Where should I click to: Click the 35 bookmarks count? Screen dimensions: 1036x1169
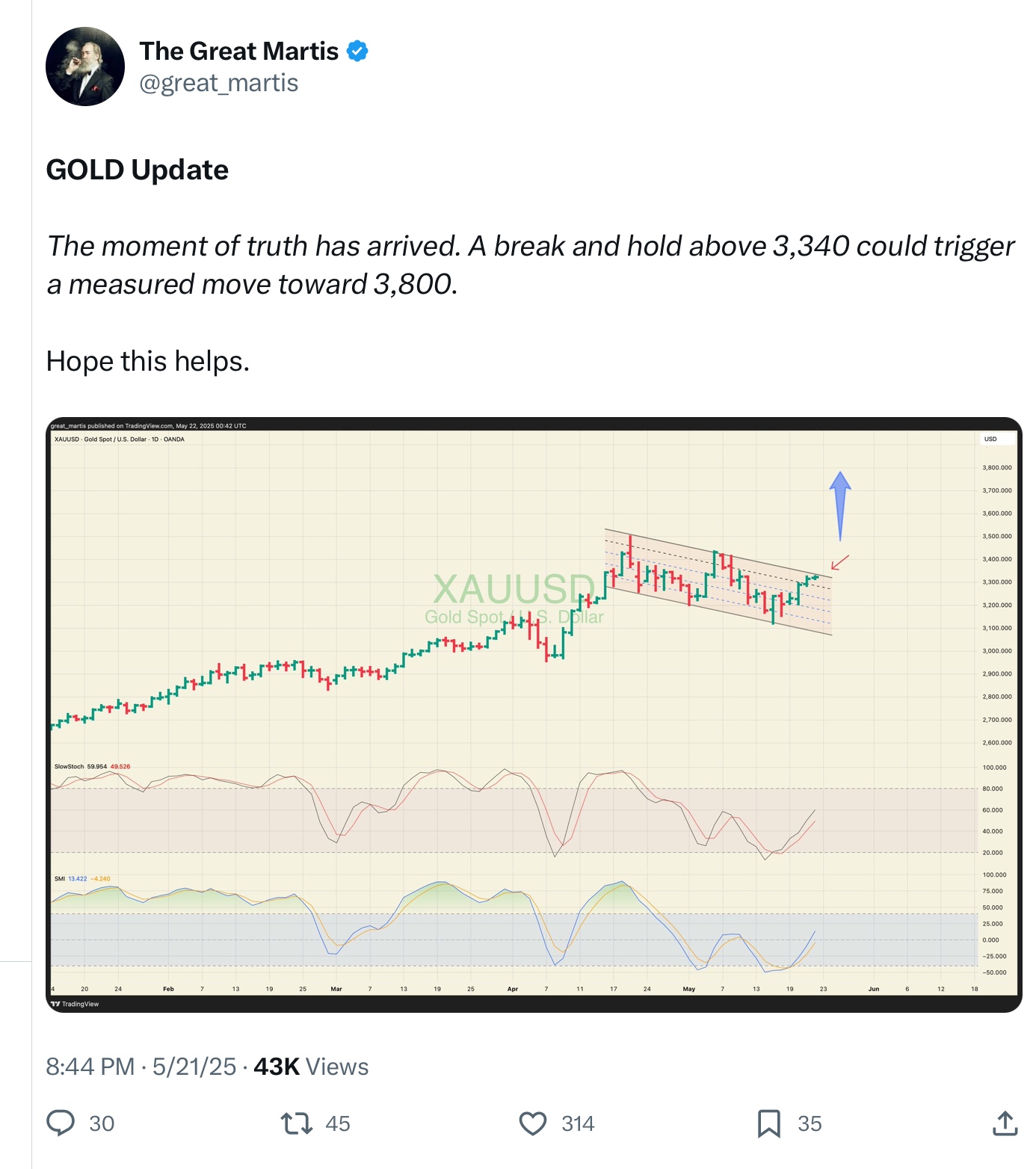[x=810, y=1123]
